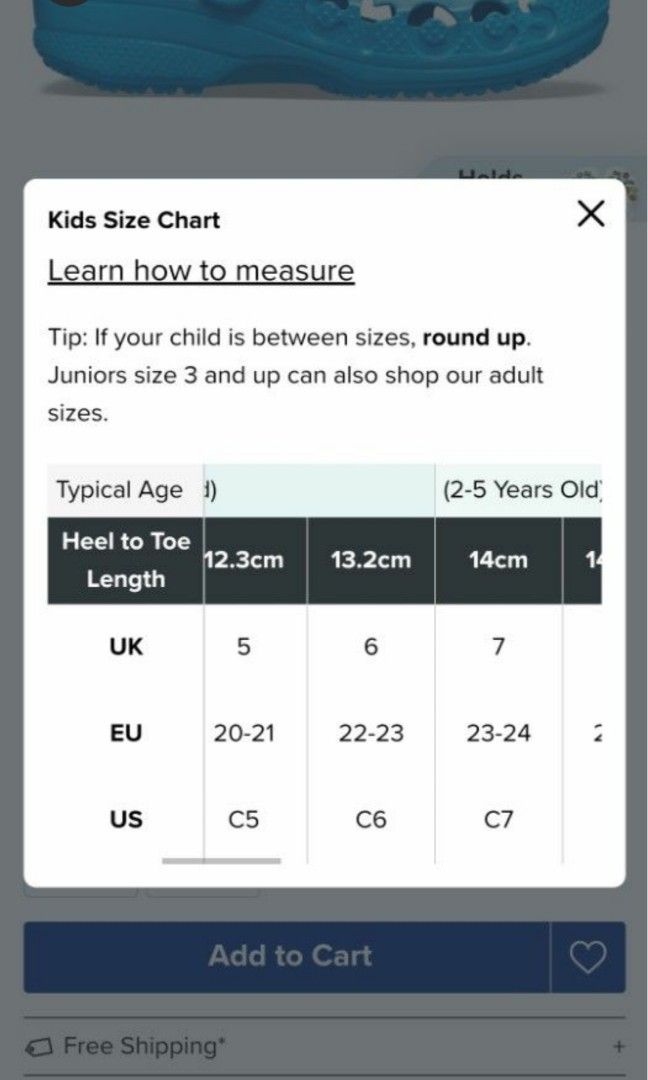
Task: Click the Heel to Toe Length header
Action: click(x=125, y=560)
